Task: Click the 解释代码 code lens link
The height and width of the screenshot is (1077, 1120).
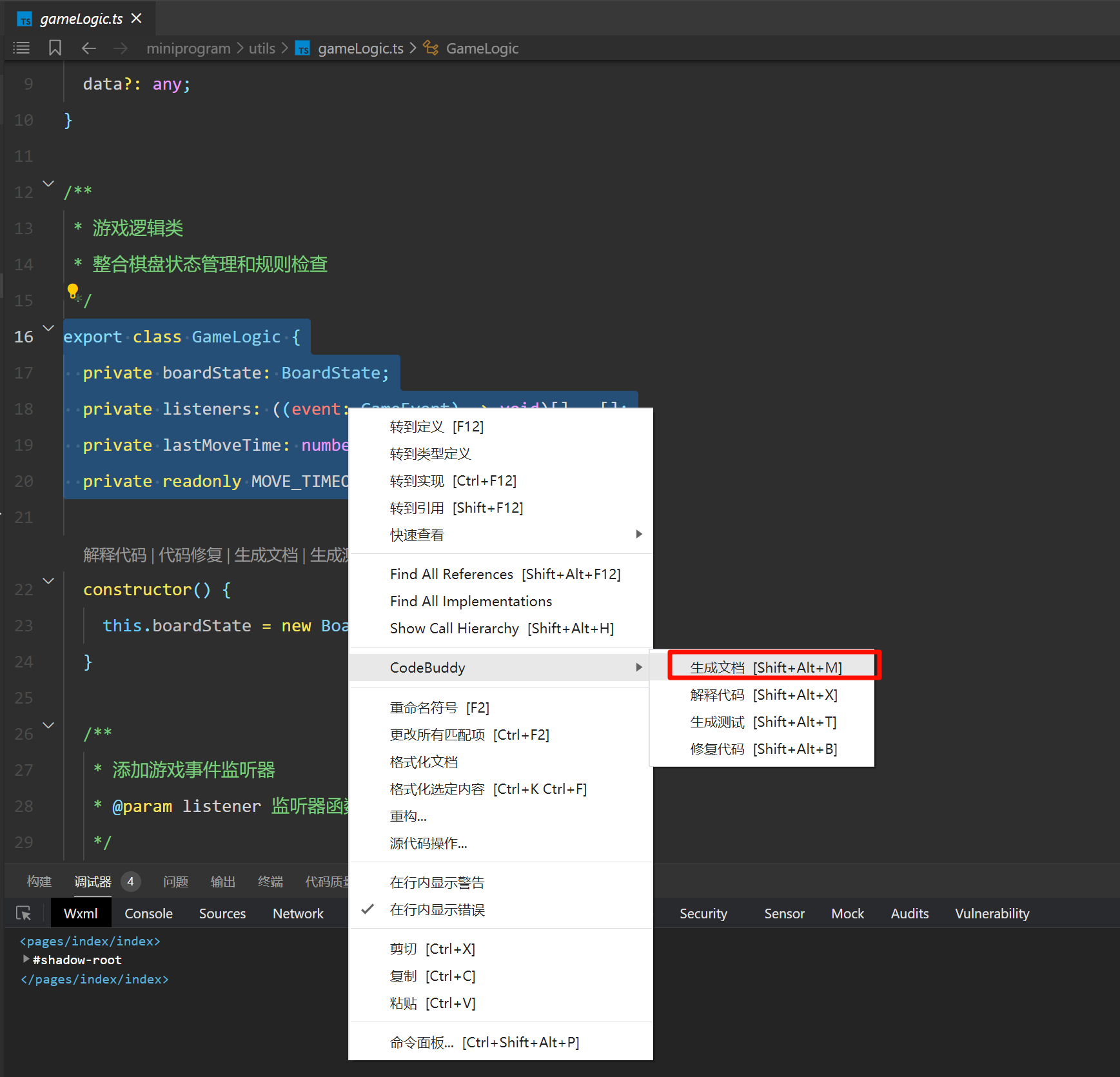Action: tap(115, 555)
